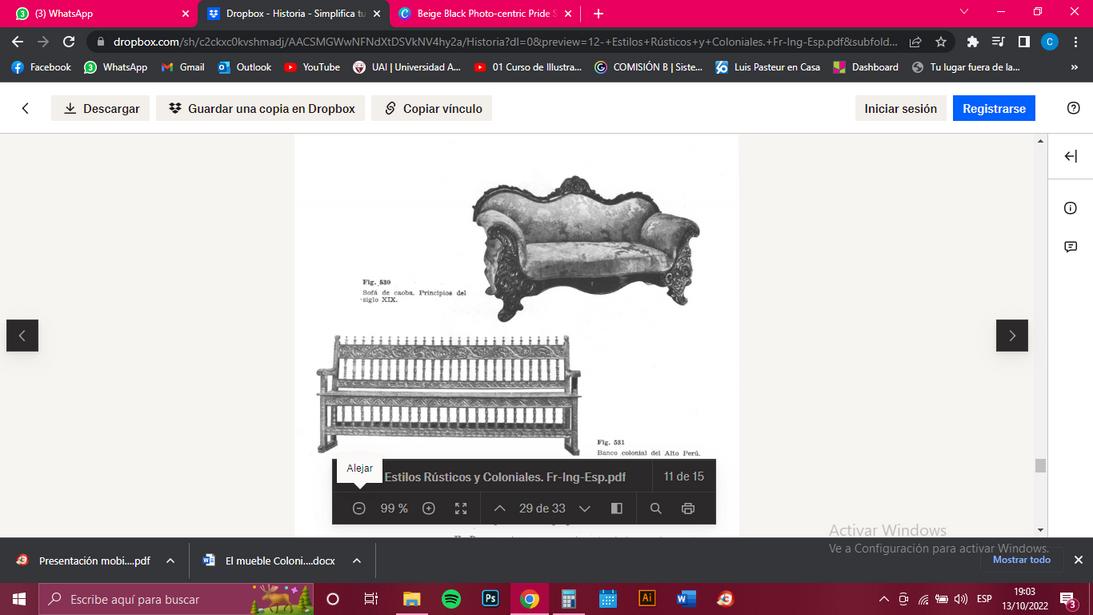
Task: Open the Gmail bookmark
Action: [x=183, y=67]
